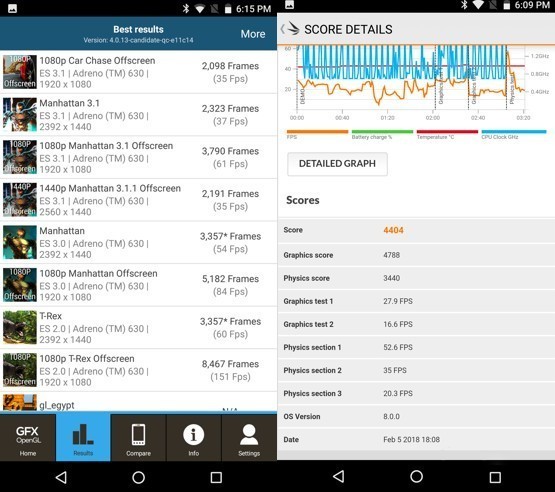
Task: Tap the left Android back button
Action: [x=61, y=477]
